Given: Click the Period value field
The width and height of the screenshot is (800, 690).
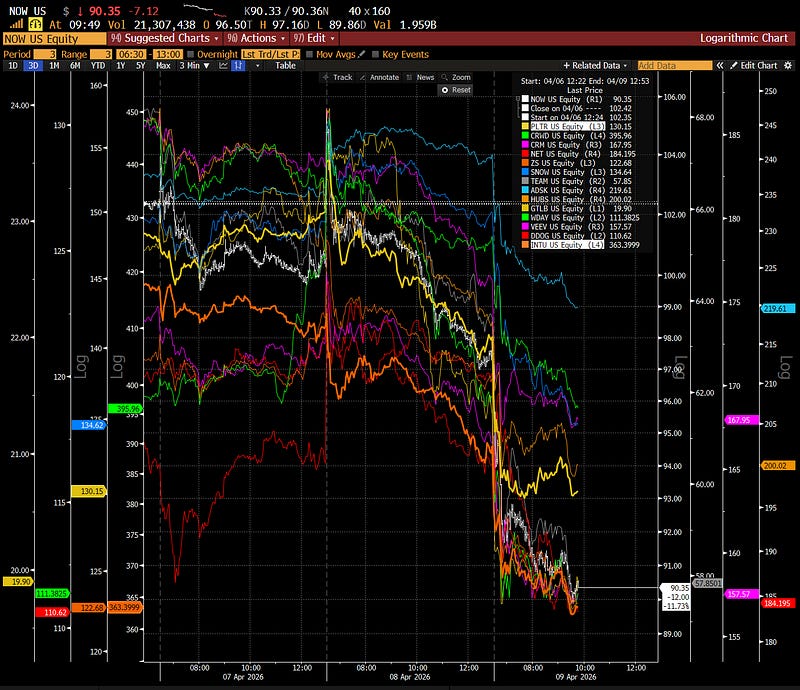Looking at the screenshot, I should point(45,54).
